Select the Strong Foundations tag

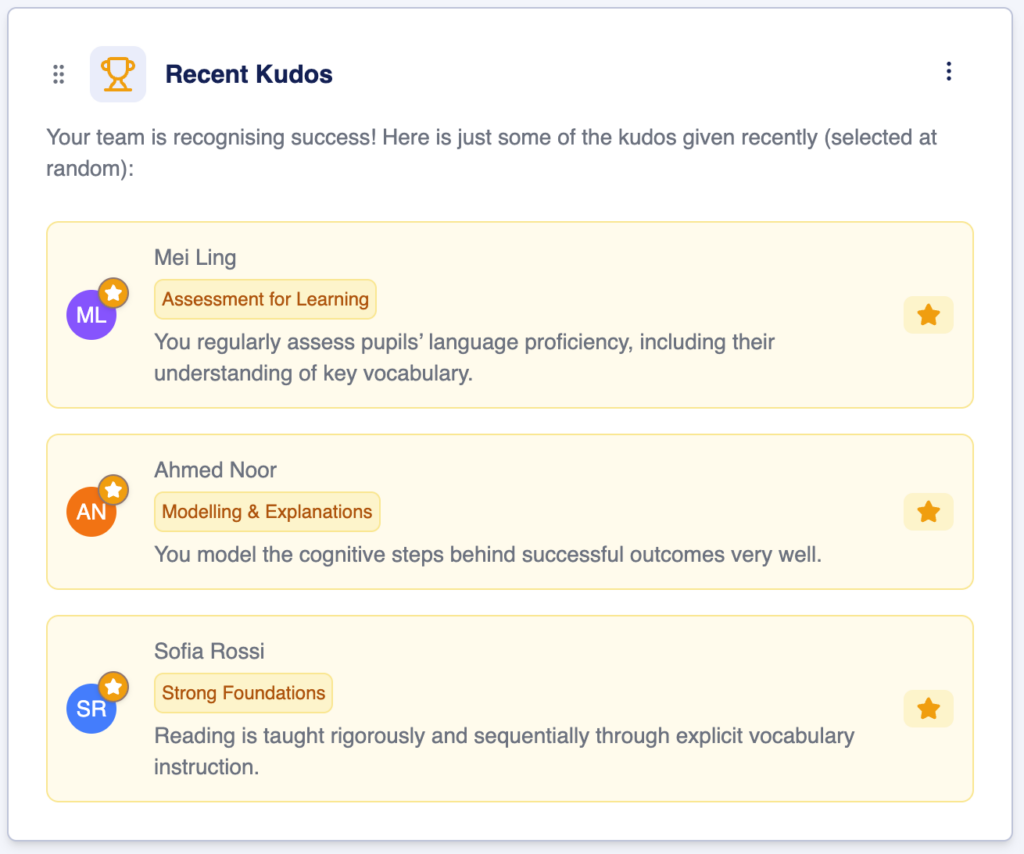click(x=243, y=693)
